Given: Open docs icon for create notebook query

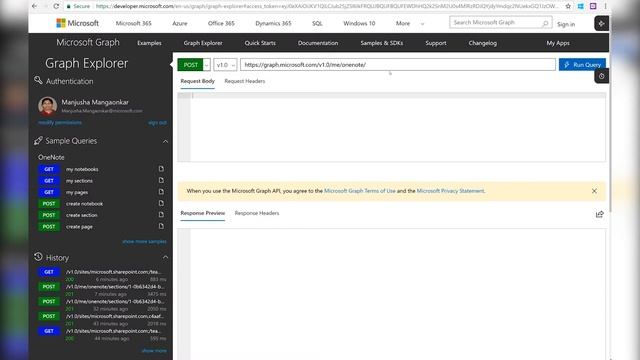Looking at the screenshot, I should coord(161,203).
